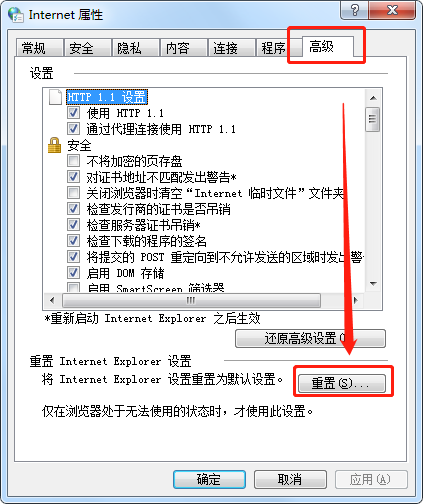Enable 不将加密的页存盘 checkbox

click(73, 161)
